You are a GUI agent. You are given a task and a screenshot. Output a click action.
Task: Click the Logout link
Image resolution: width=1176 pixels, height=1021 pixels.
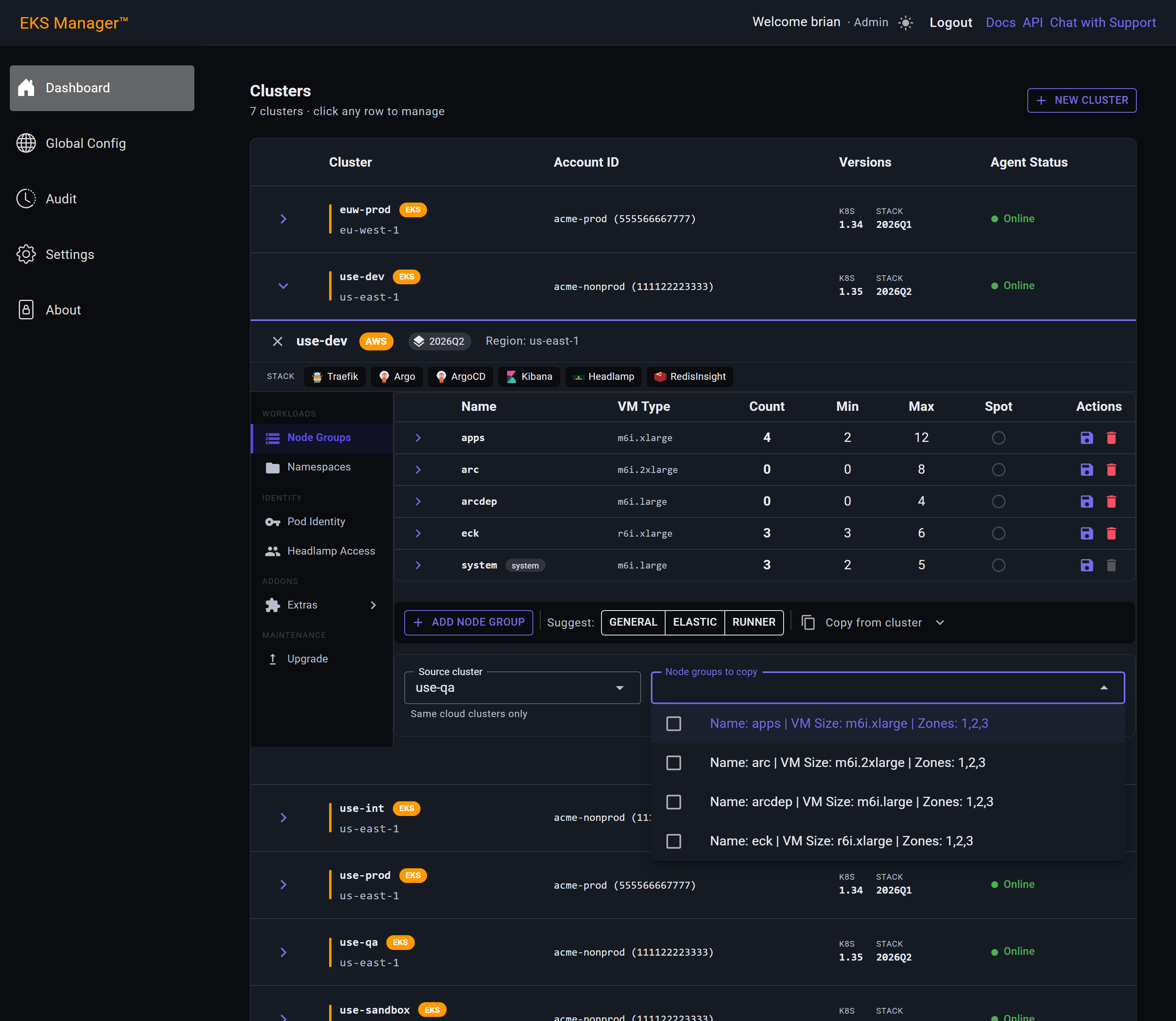click(950, 23)
